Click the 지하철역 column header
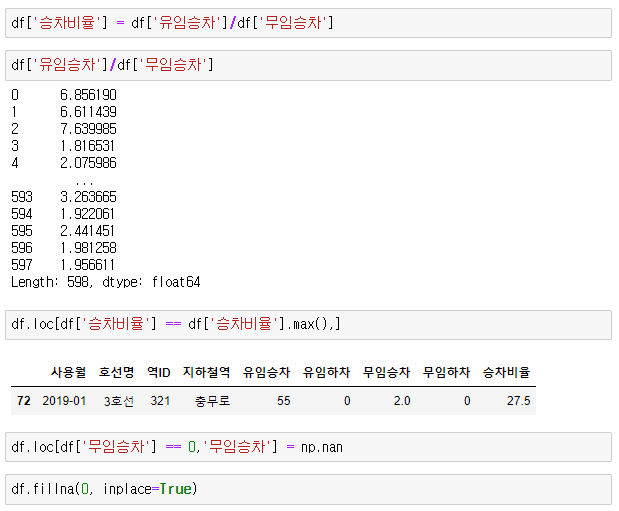 point(206,372)
